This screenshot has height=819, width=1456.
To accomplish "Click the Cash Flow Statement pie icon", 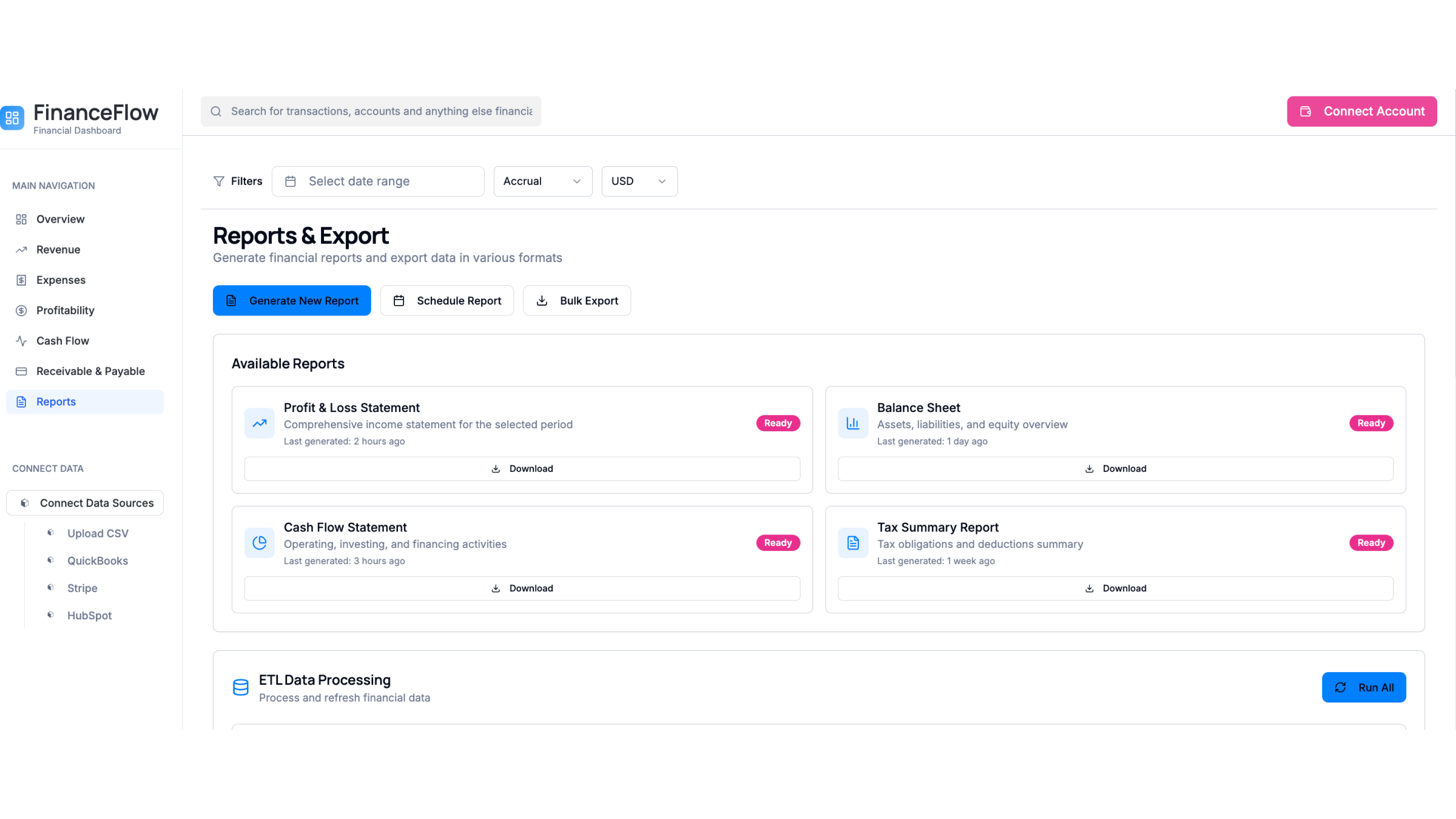I will click(x=259, y=543).
